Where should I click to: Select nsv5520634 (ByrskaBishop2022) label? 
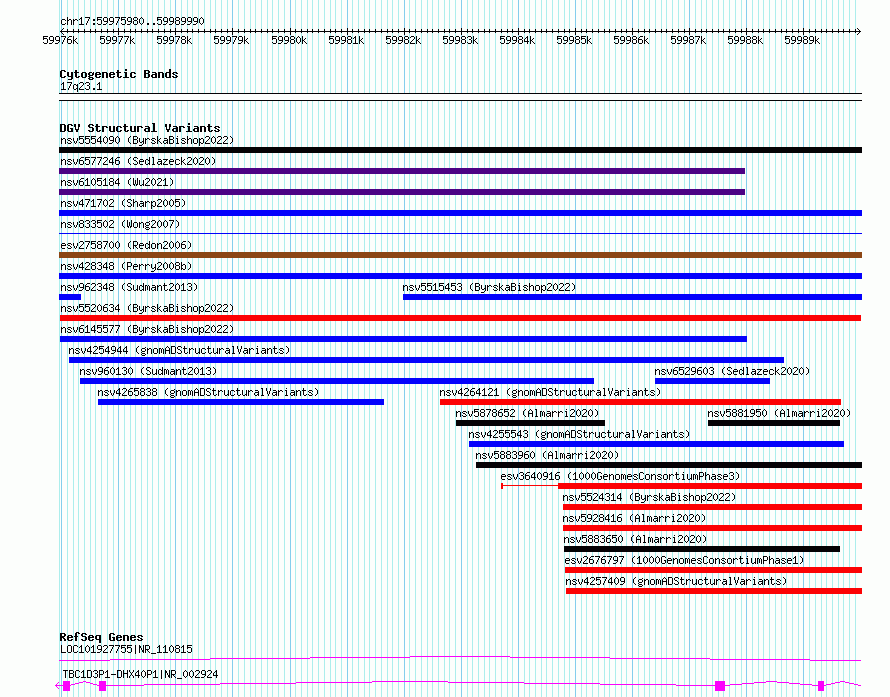point(147,308)
